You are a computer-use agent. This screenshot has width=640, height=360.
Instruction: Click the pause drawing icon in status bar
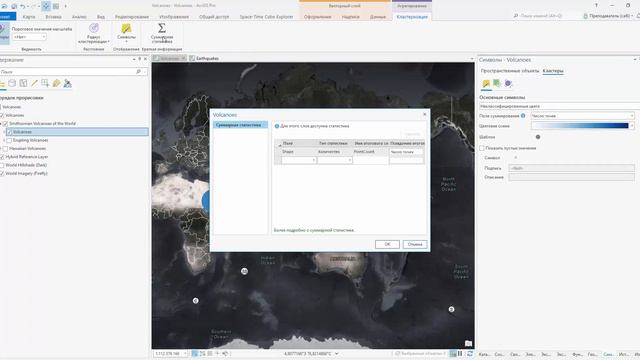click(460, 353)
